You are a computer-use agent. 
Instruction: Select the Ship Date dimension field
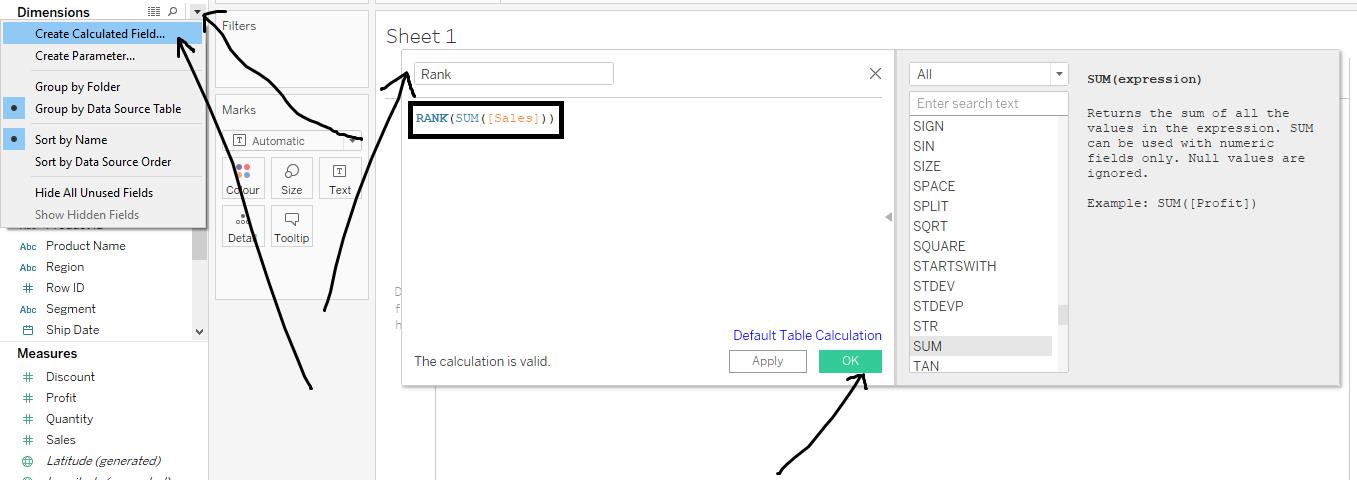point(73,330)
